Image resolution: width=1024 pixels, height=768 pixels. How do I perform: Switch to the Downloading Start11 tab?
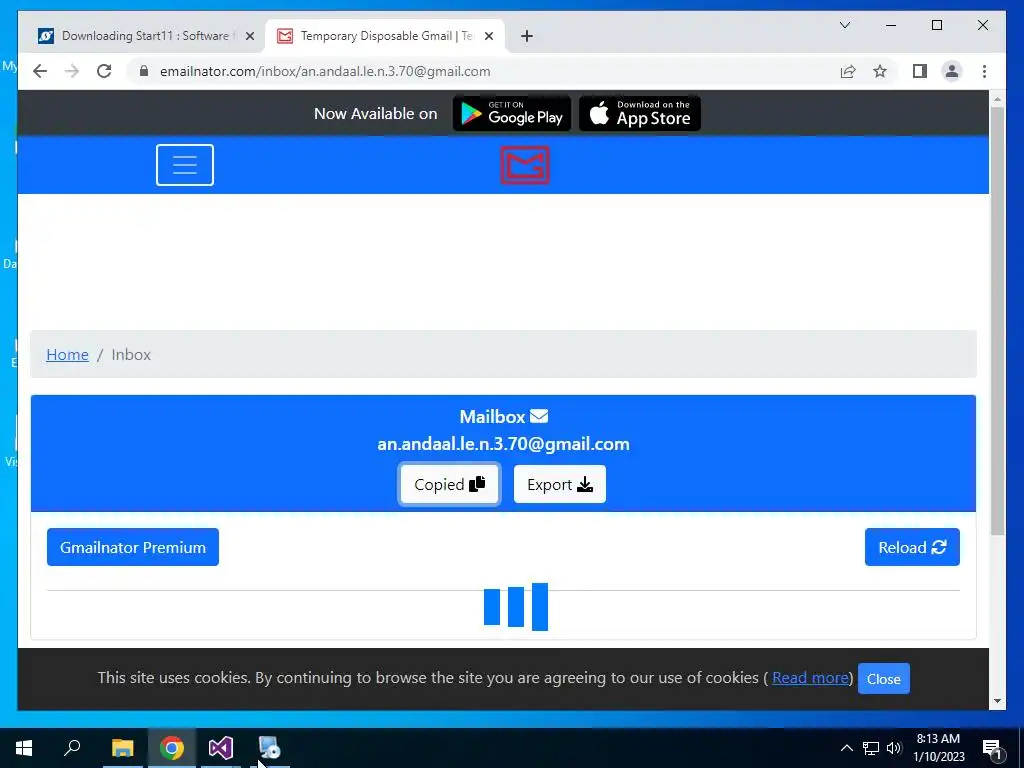145,36
